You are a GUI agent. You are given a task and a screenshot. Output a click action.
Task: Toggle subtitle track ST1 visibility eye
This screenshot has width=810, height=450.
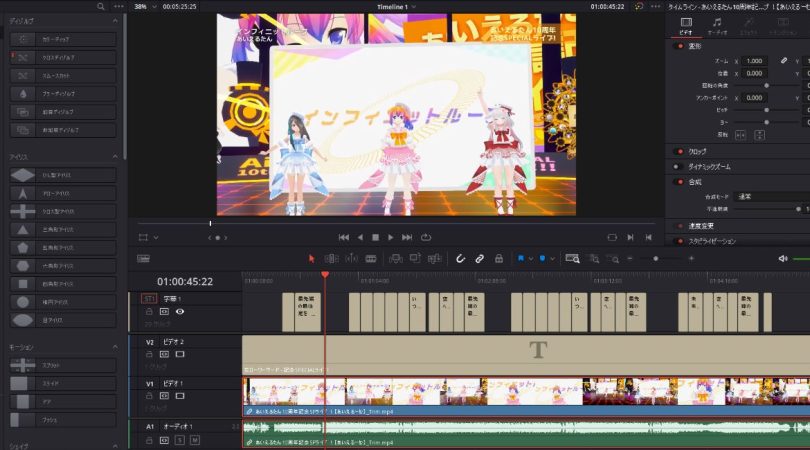click(x=180, y=312)
